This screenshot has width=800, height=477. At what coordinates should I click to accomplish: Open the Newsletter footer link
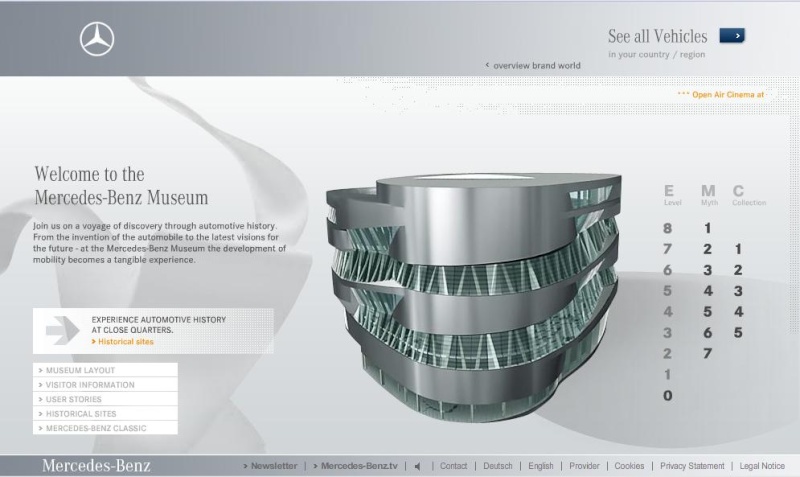click(x=270, y=466)
